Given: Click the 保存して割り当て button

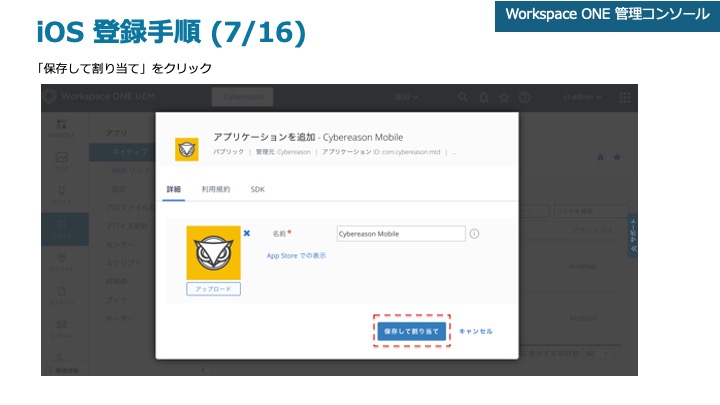Looking at the screenshot, I should coord(411,331).
